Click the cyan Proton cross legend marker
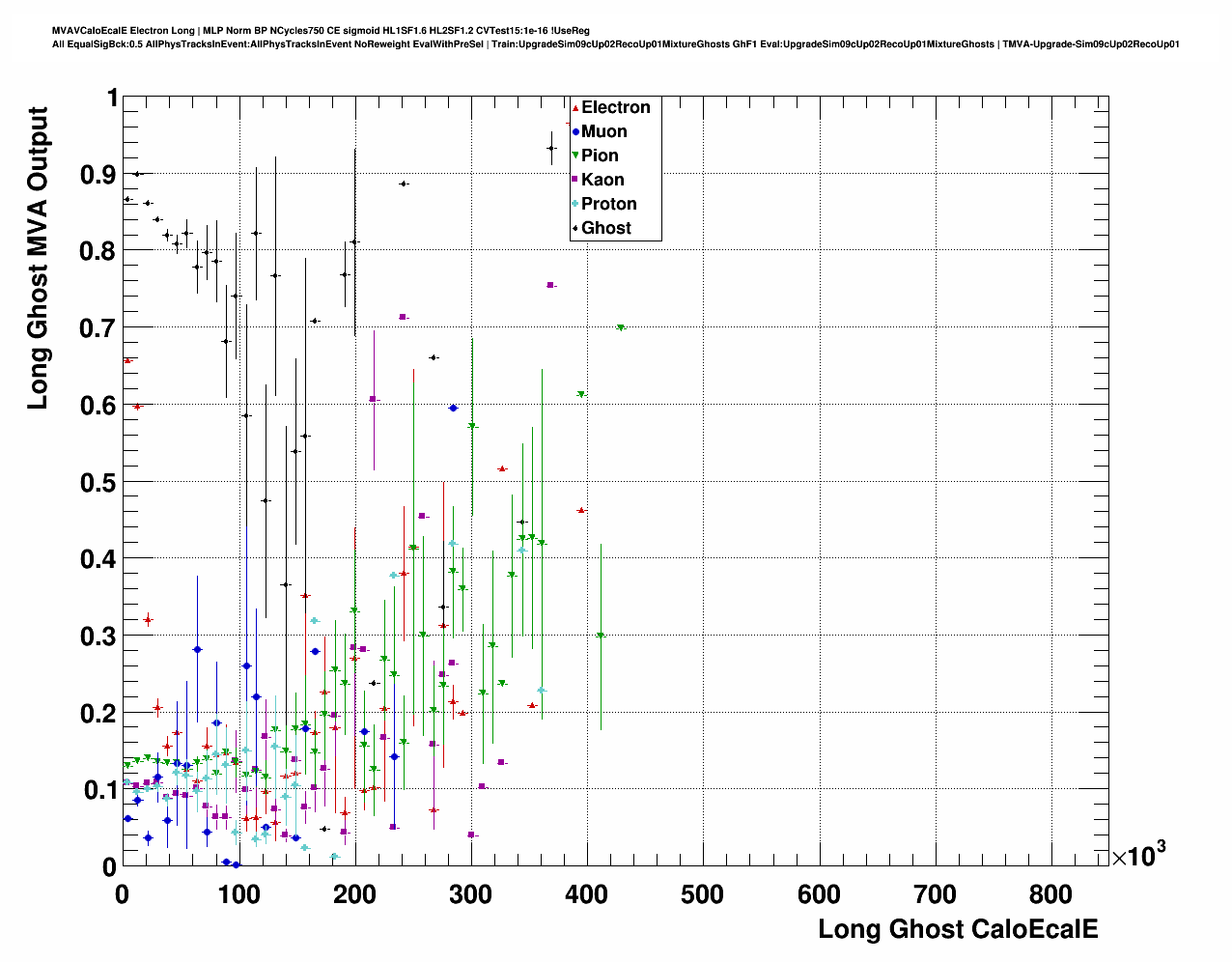The width and height of the screenshot is (1232, 962). (575, 204)
